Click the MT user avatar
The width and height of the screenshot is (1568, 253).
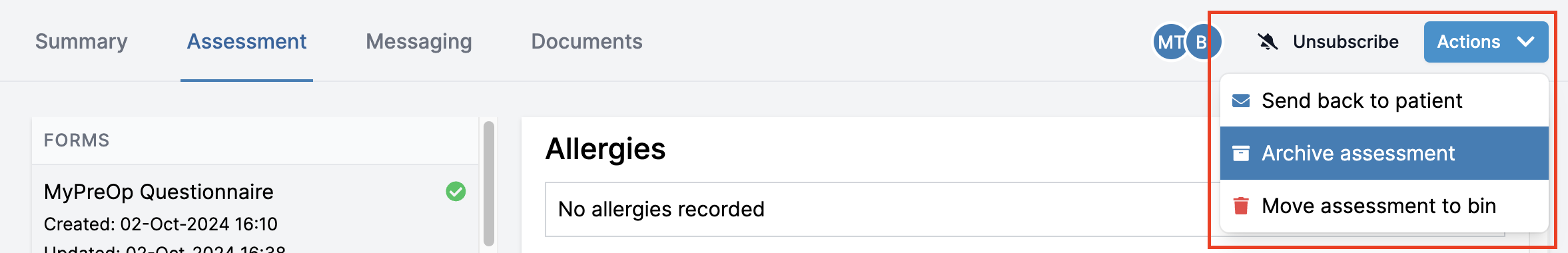coord(1170,42)
